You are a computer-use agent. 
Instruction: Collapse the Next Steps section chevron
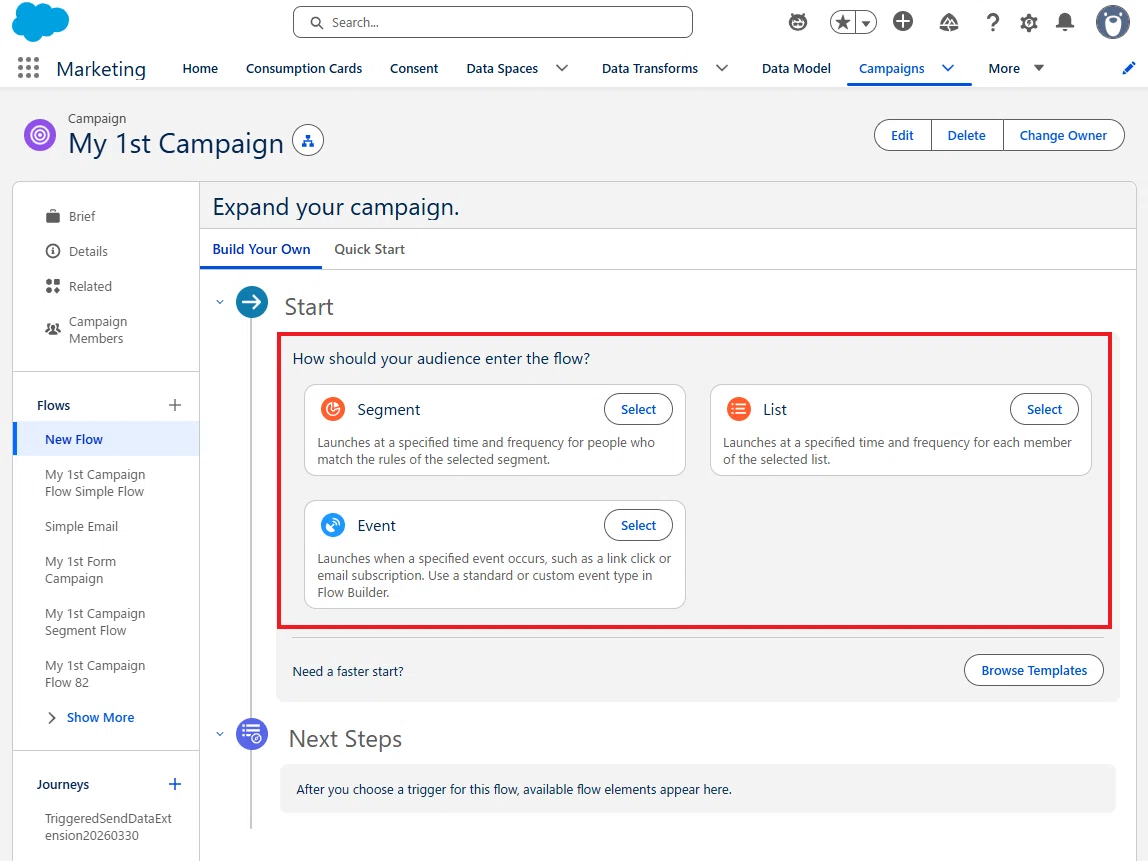pyautogui.click(x=220, y=734)
